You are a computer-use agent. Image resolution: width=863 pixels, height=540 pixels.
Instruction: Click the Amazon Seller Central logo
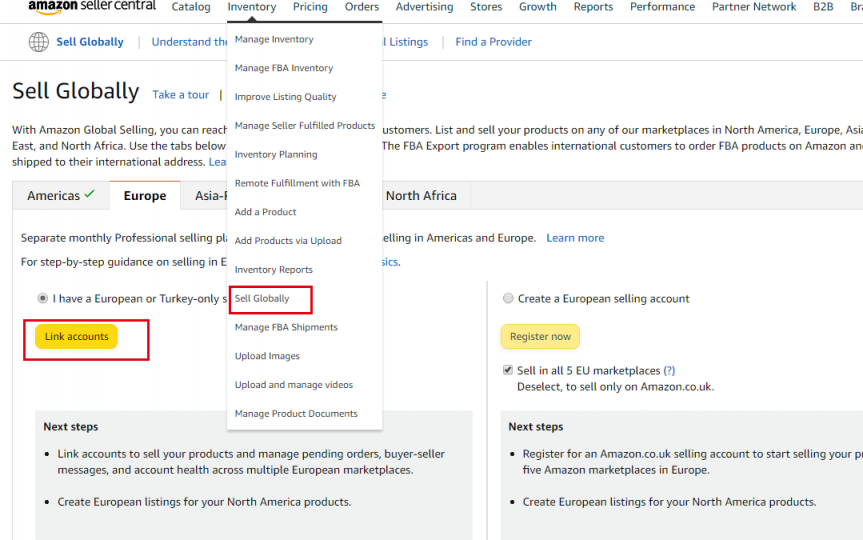[x=92, y=7]
